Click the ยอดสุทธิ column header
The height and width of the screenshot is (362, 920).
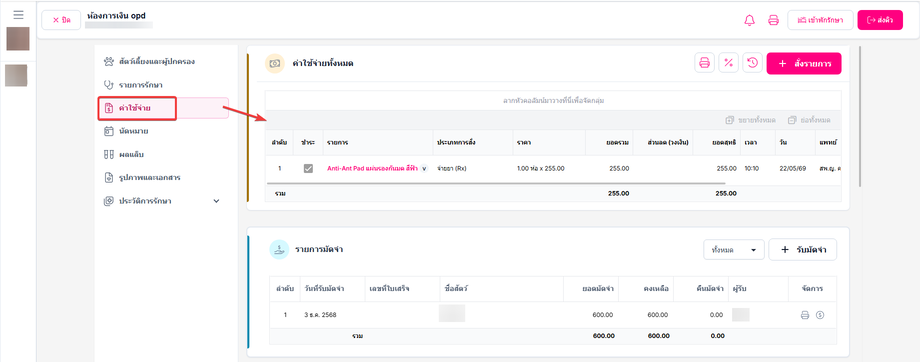click(717, 143)
